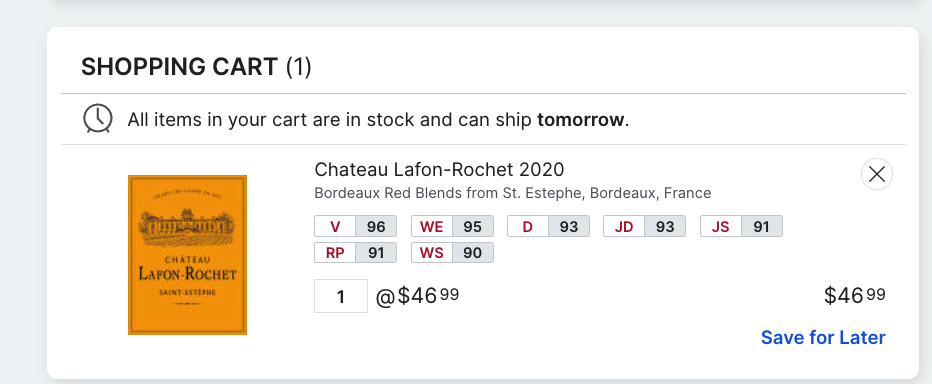Viewport: 932px width, 384px height.
Task: Click the in-stock shipping message
Action: pyautogui.click(x=378, y=120)
